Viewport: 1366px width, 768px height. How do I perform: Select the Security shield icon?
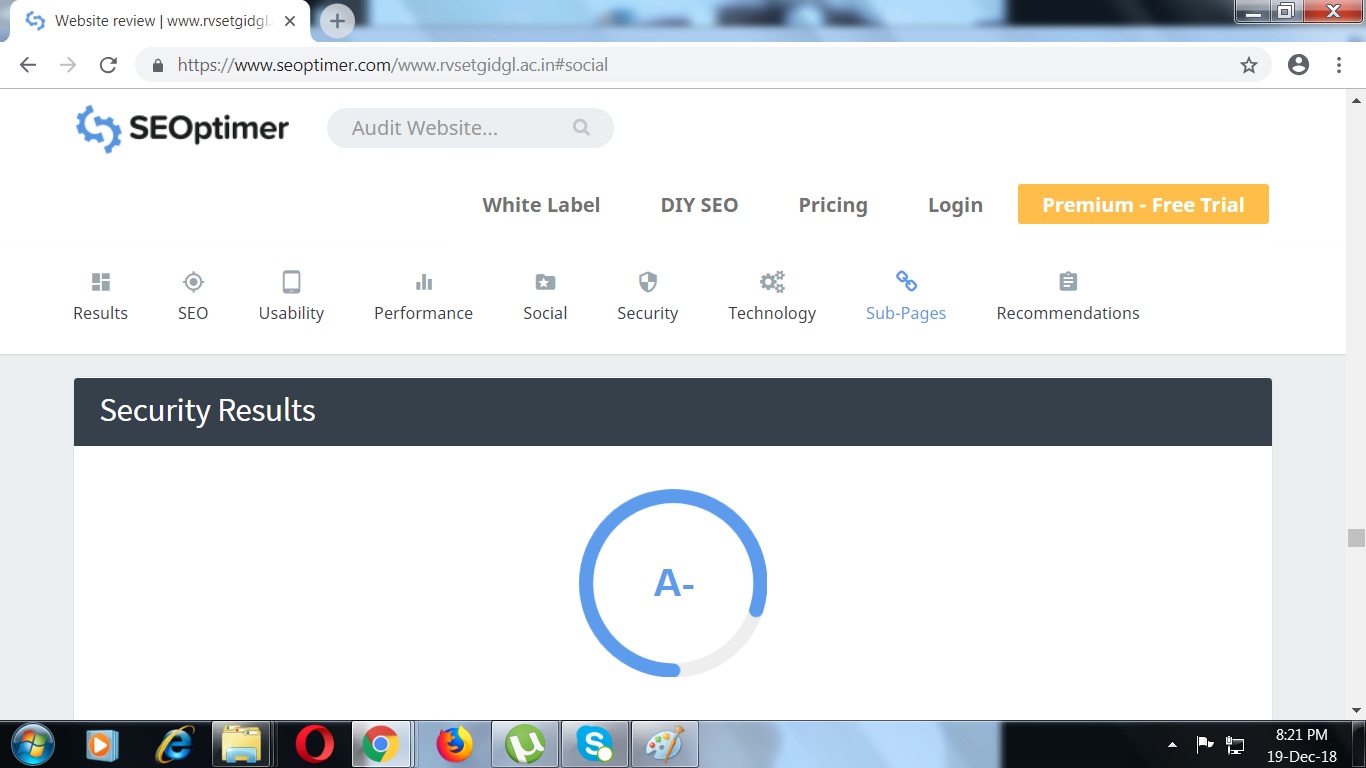[x=647, y=282]
